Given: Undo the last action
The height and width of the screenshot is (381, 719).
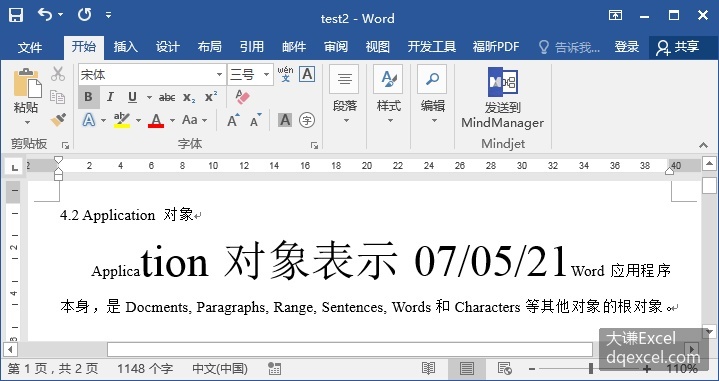Looking at the screenshot, I should [x=45, y=15].
